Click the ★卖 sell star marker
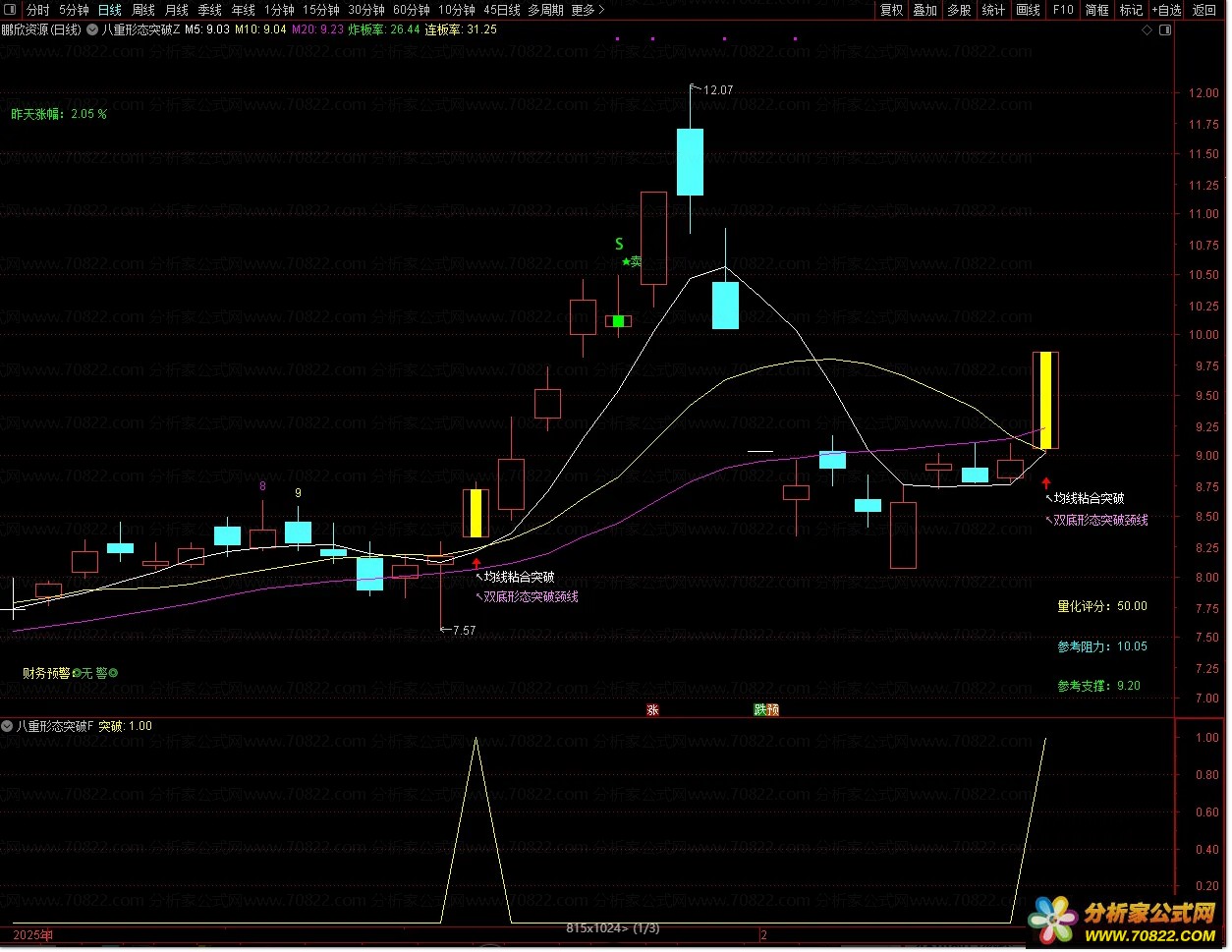1232x952 pixels. [x=632, y=261]
